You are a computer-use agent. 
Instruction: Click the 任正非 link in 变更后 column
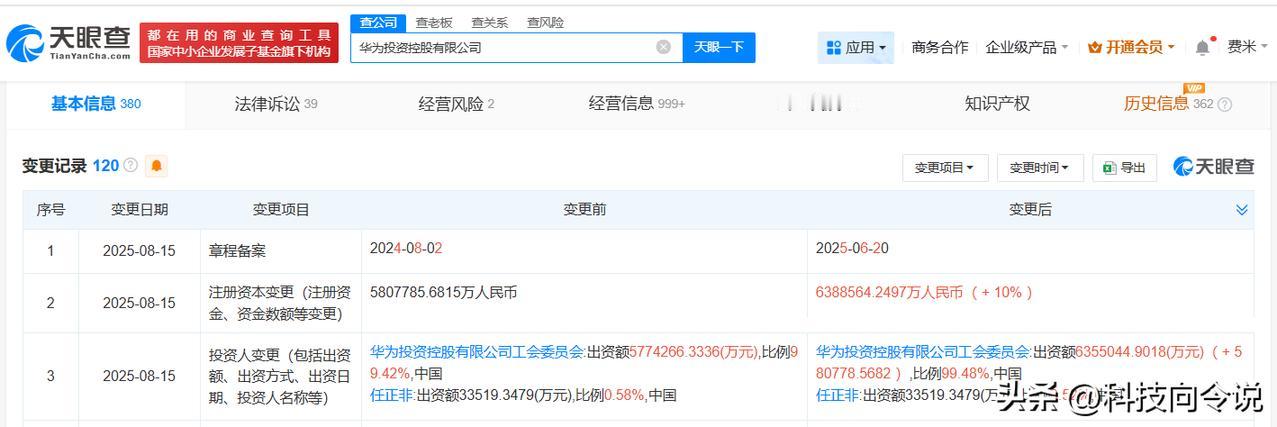pyautogui.click(x=837, y=395)
